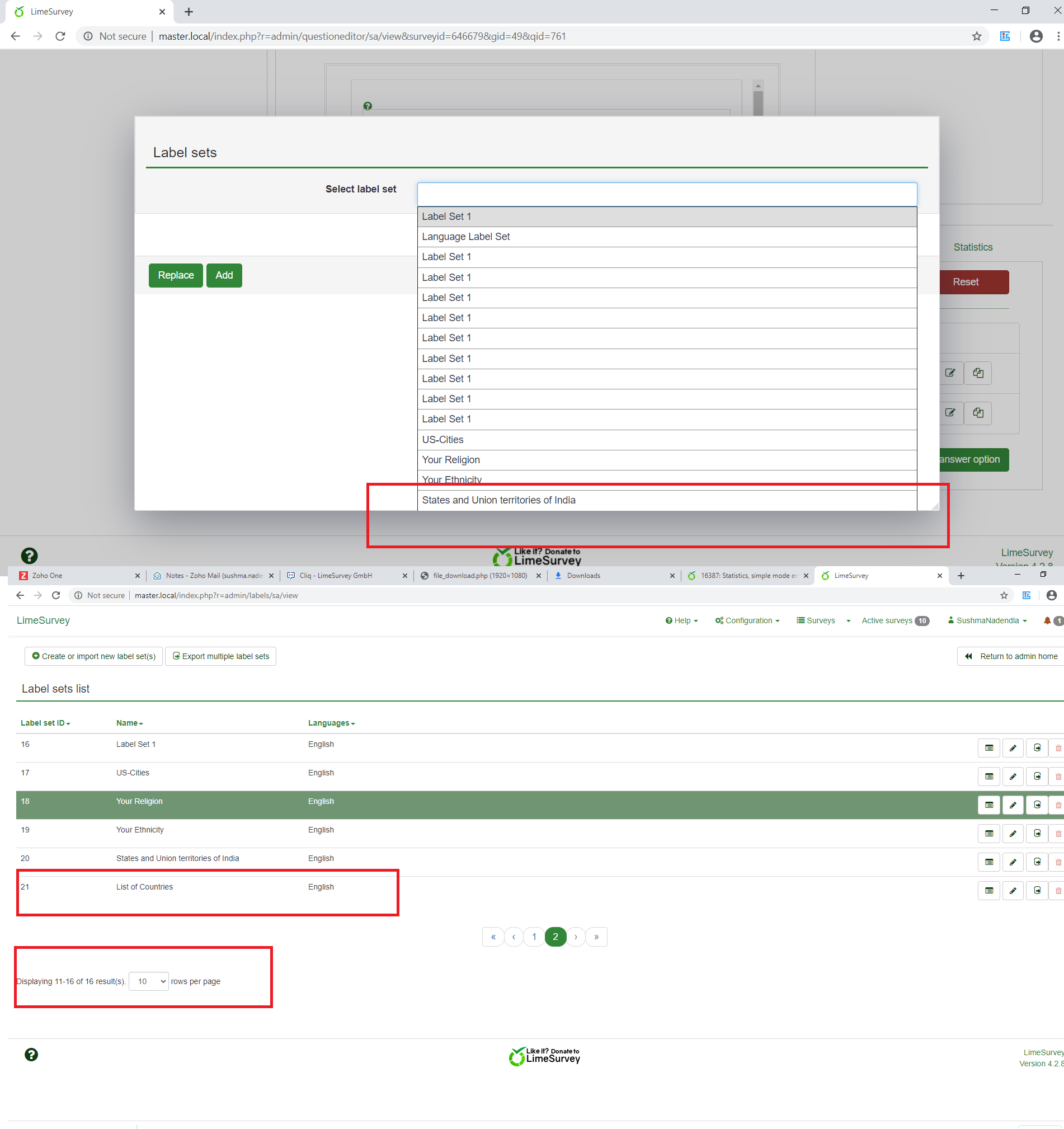Click the export icon for Label Set 1 row
This screenshot has width=1064, height=1129.
1037,748
